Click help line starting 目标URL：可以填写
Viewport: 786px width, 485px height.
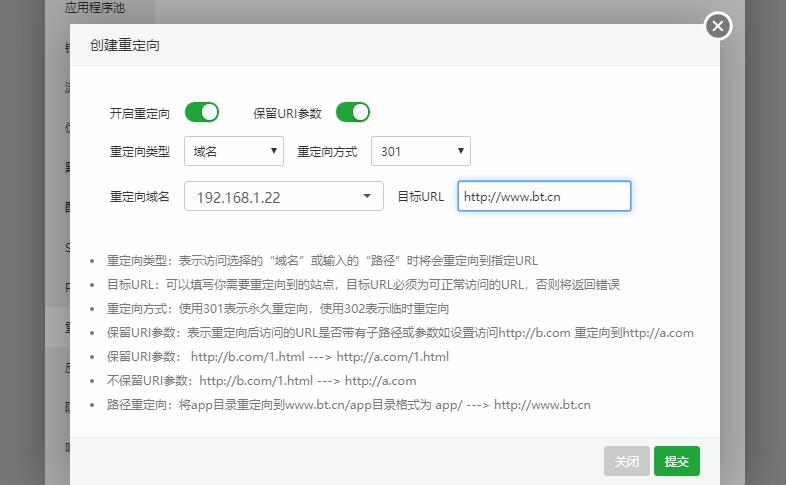pos(363,285)
